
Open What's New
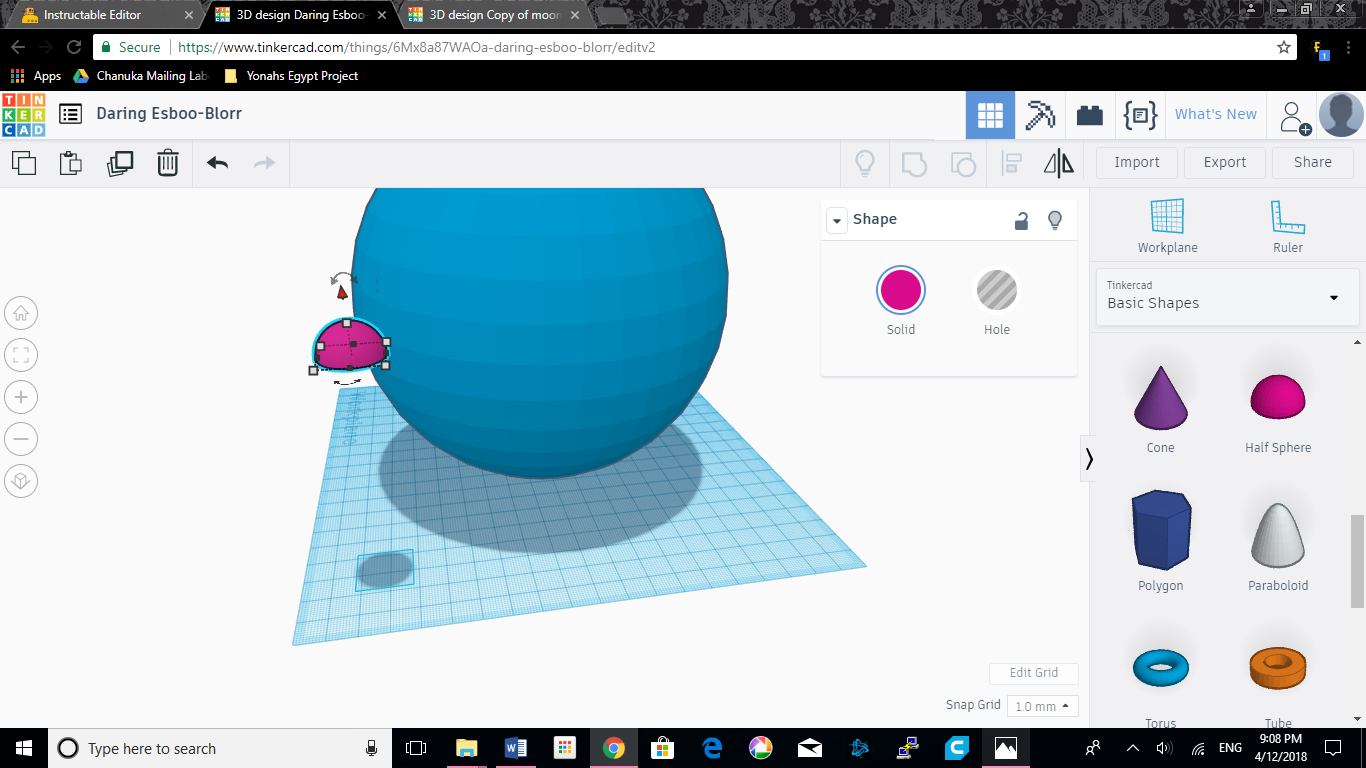coord(1216,115)
